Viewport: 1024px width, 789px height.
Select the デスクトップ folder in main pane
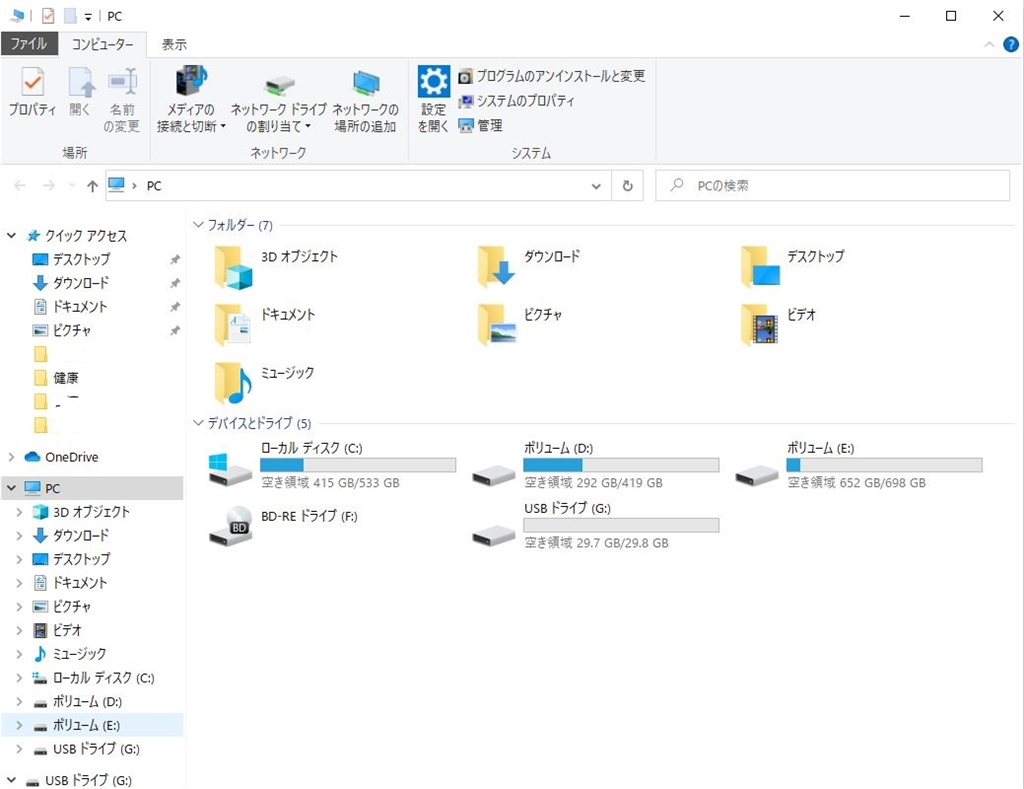coord(793,266)
